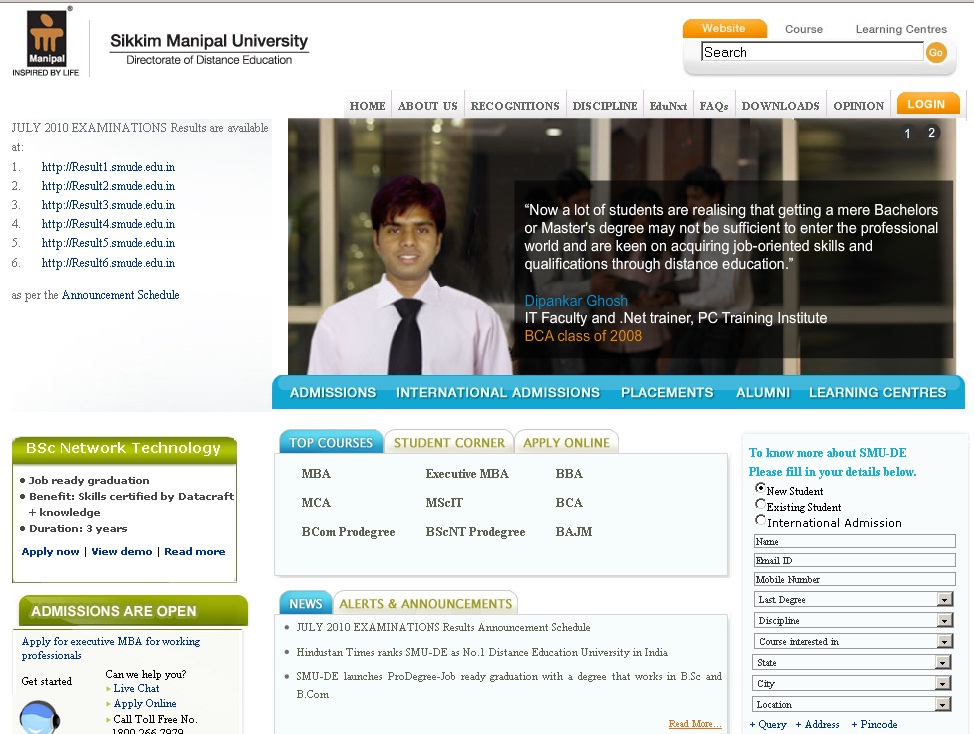Open the State dropdown
974x734 pixels.
coord(852,663)
